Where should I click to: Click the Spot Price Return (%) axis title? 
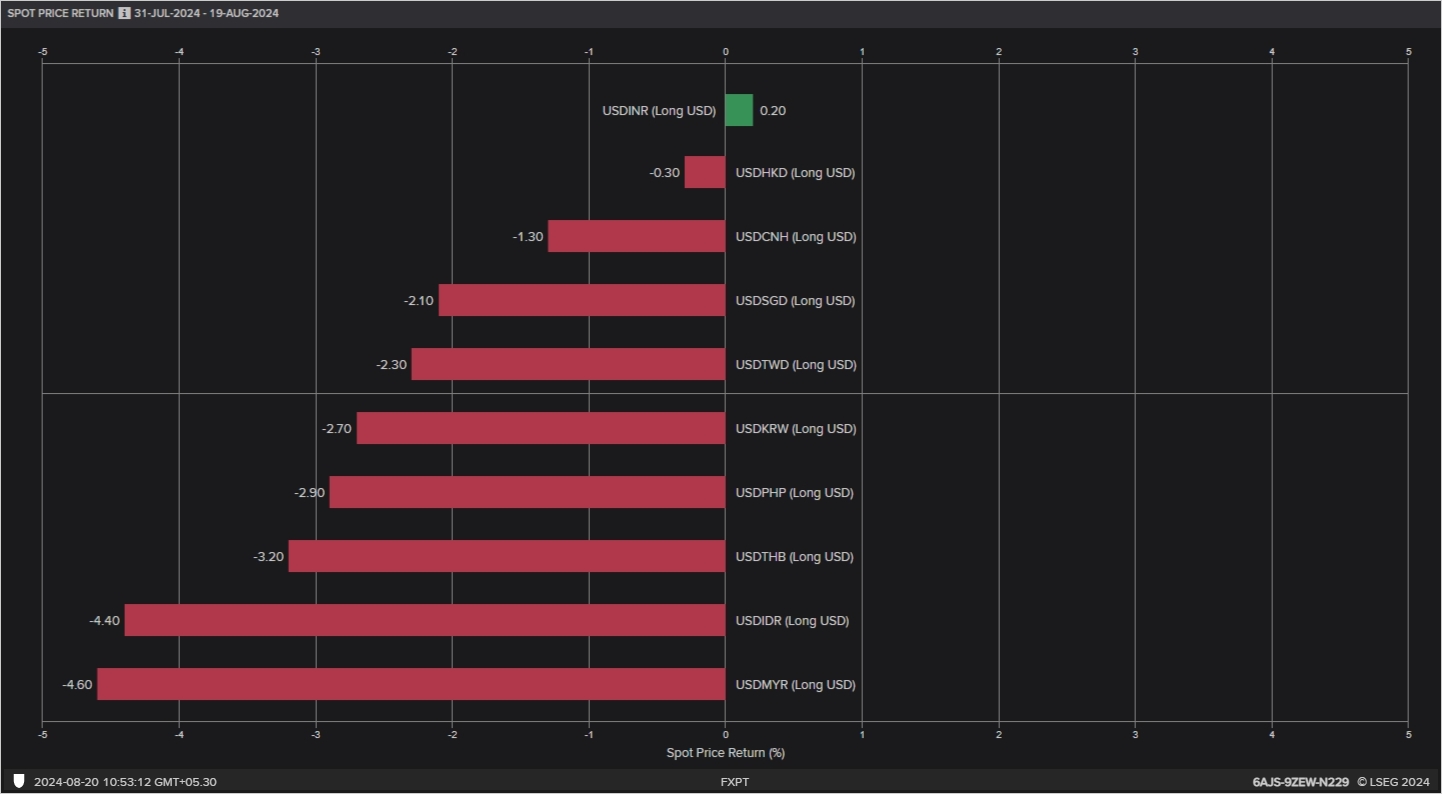(725, 753)
